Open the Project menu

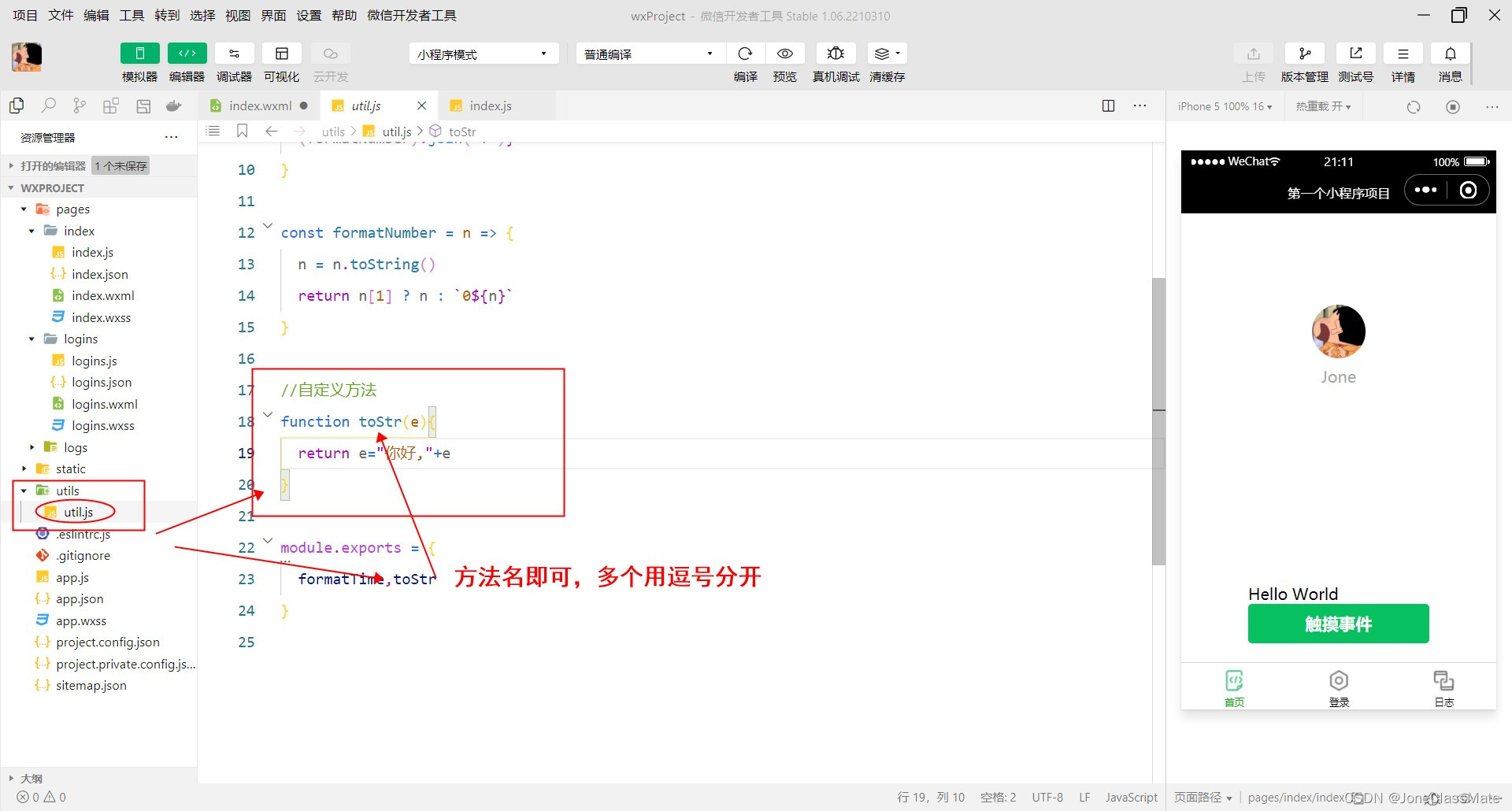click(x=25, y=15)
